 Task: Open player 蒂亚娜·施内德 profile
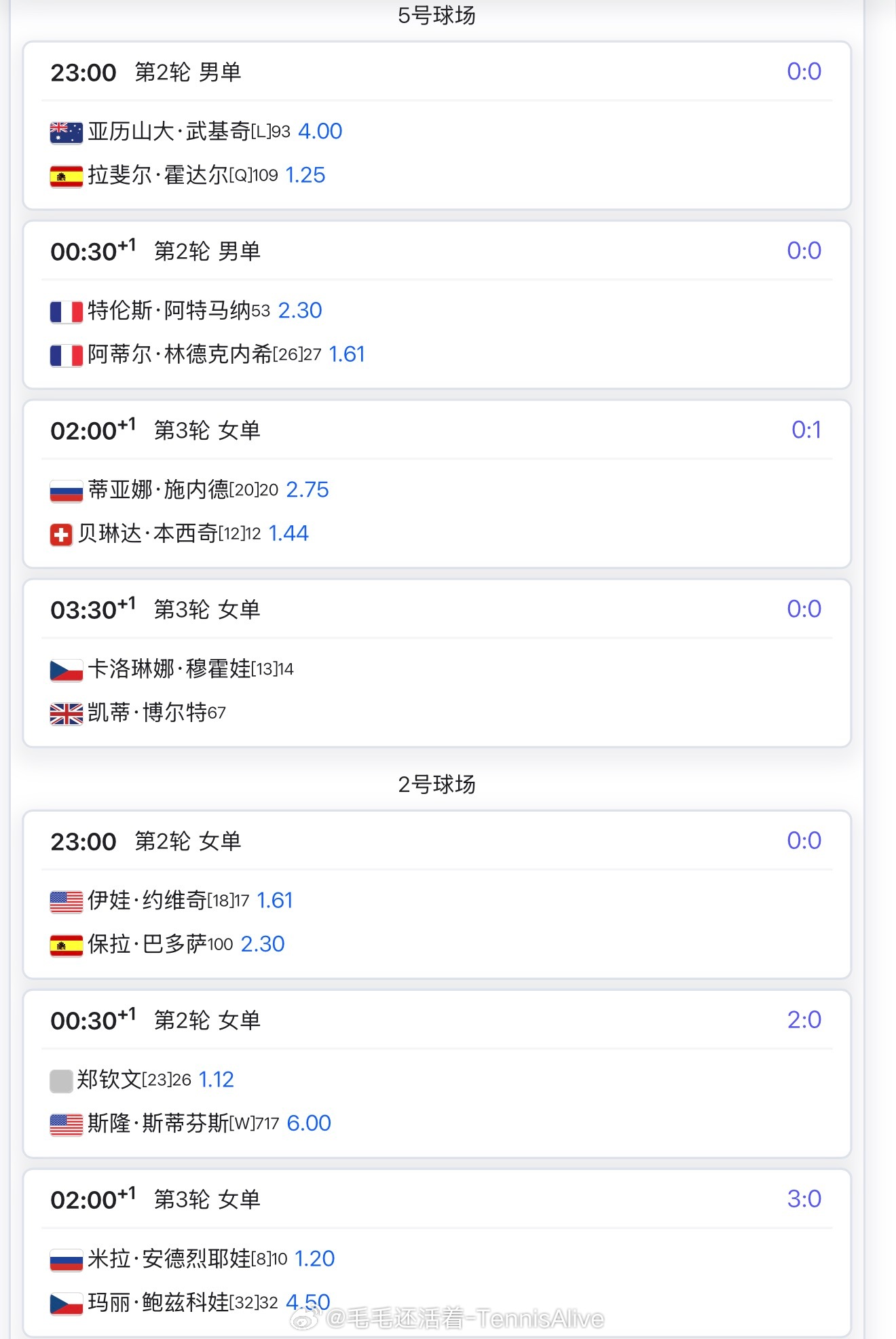(x=158, y=490)
